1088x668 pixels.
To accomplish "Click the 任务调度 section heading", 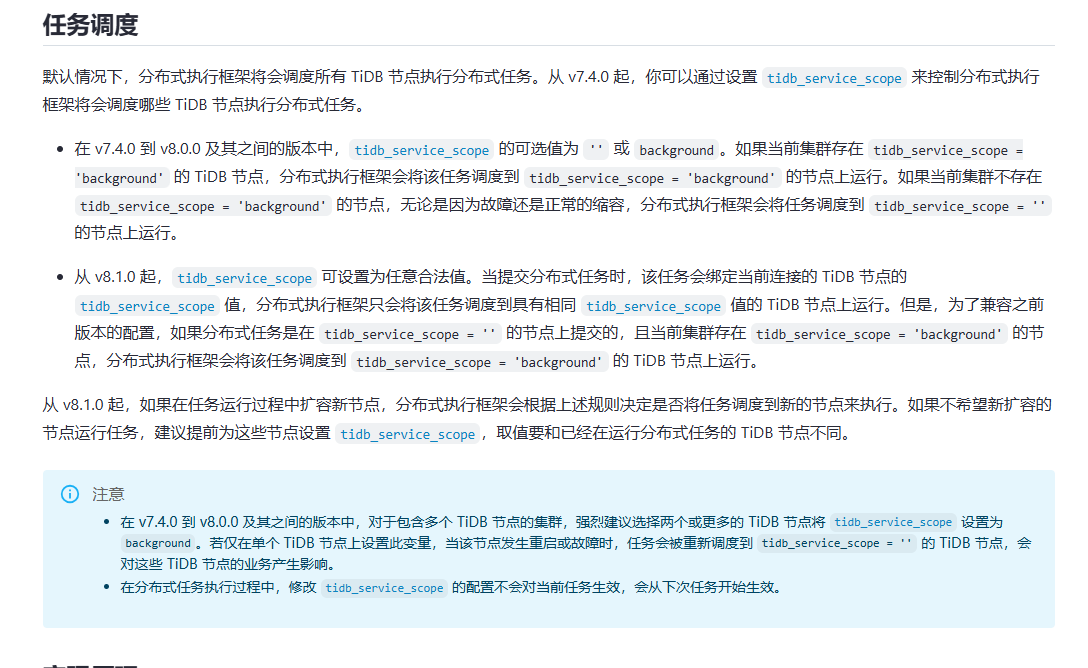I will click(90, 25).
